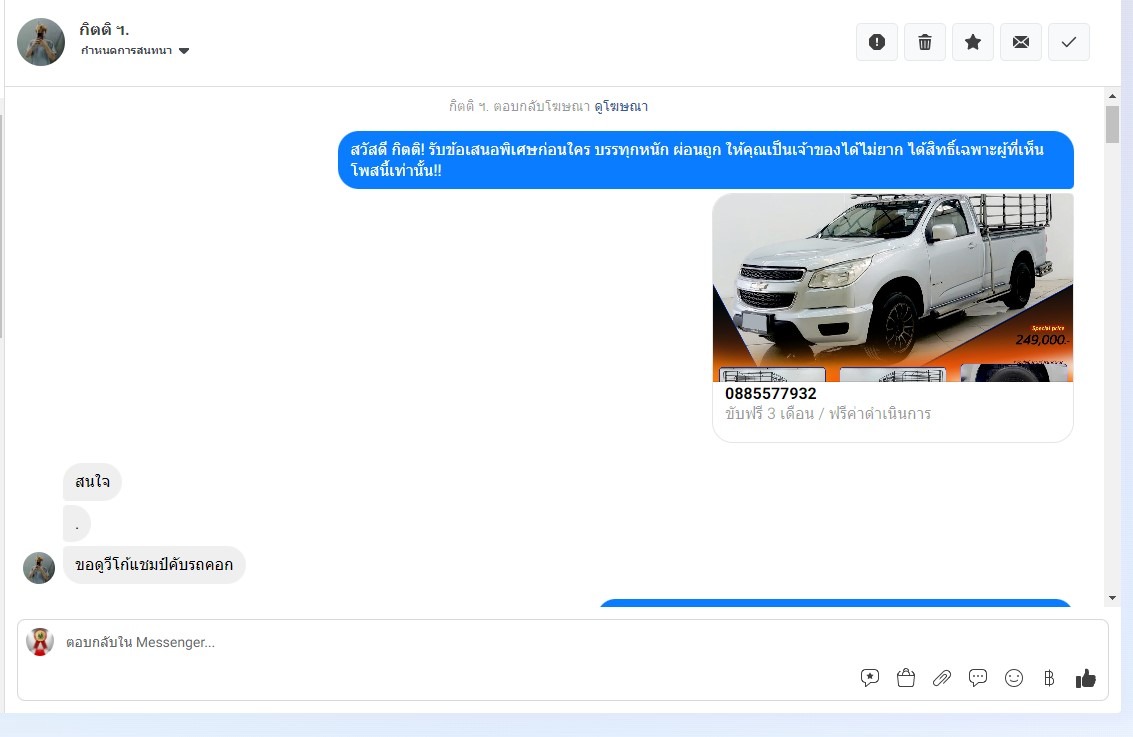
Task: Open the silver pickup truck ad image
Action: [892, 287]
